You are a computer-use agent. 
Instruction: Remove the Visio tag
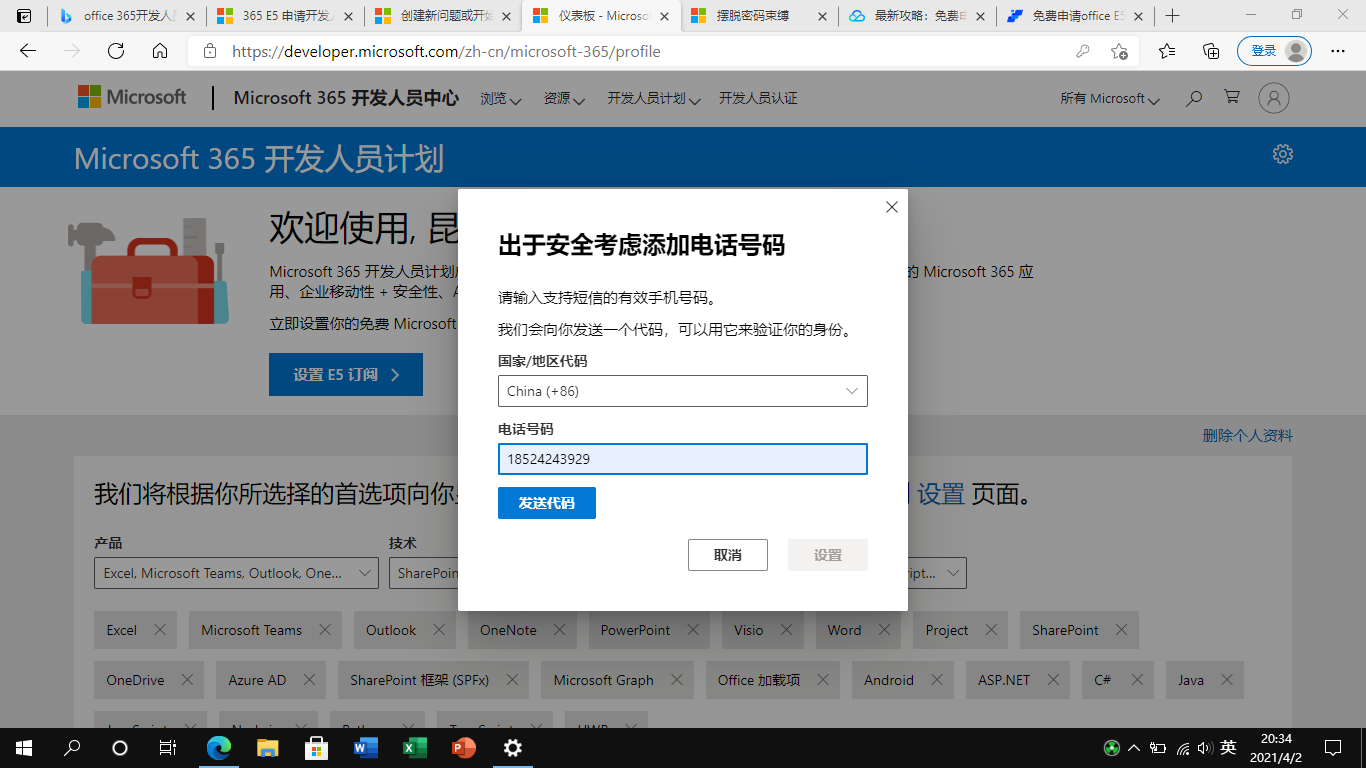tap(785, 630)
